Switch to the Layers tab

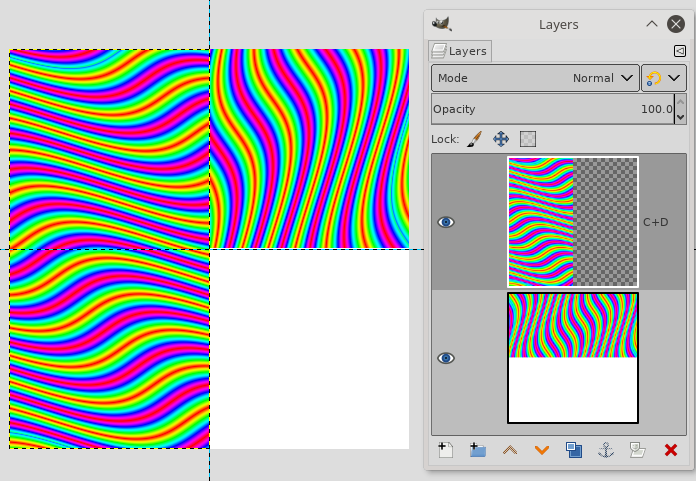pos(460,51)
